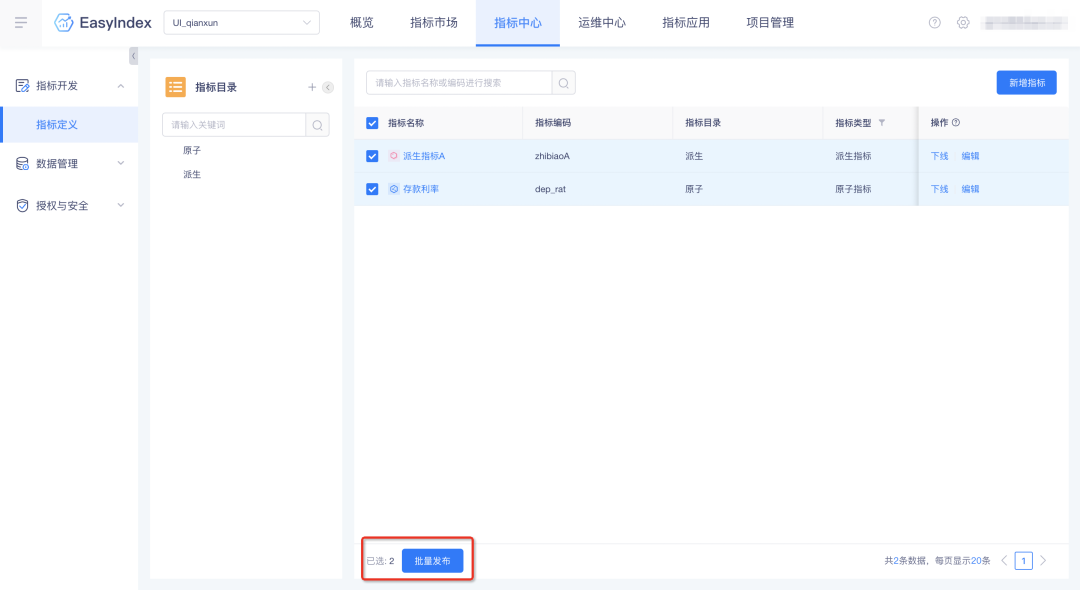
Task: Click the dep_rat code cell
Action: click(550, 189)
